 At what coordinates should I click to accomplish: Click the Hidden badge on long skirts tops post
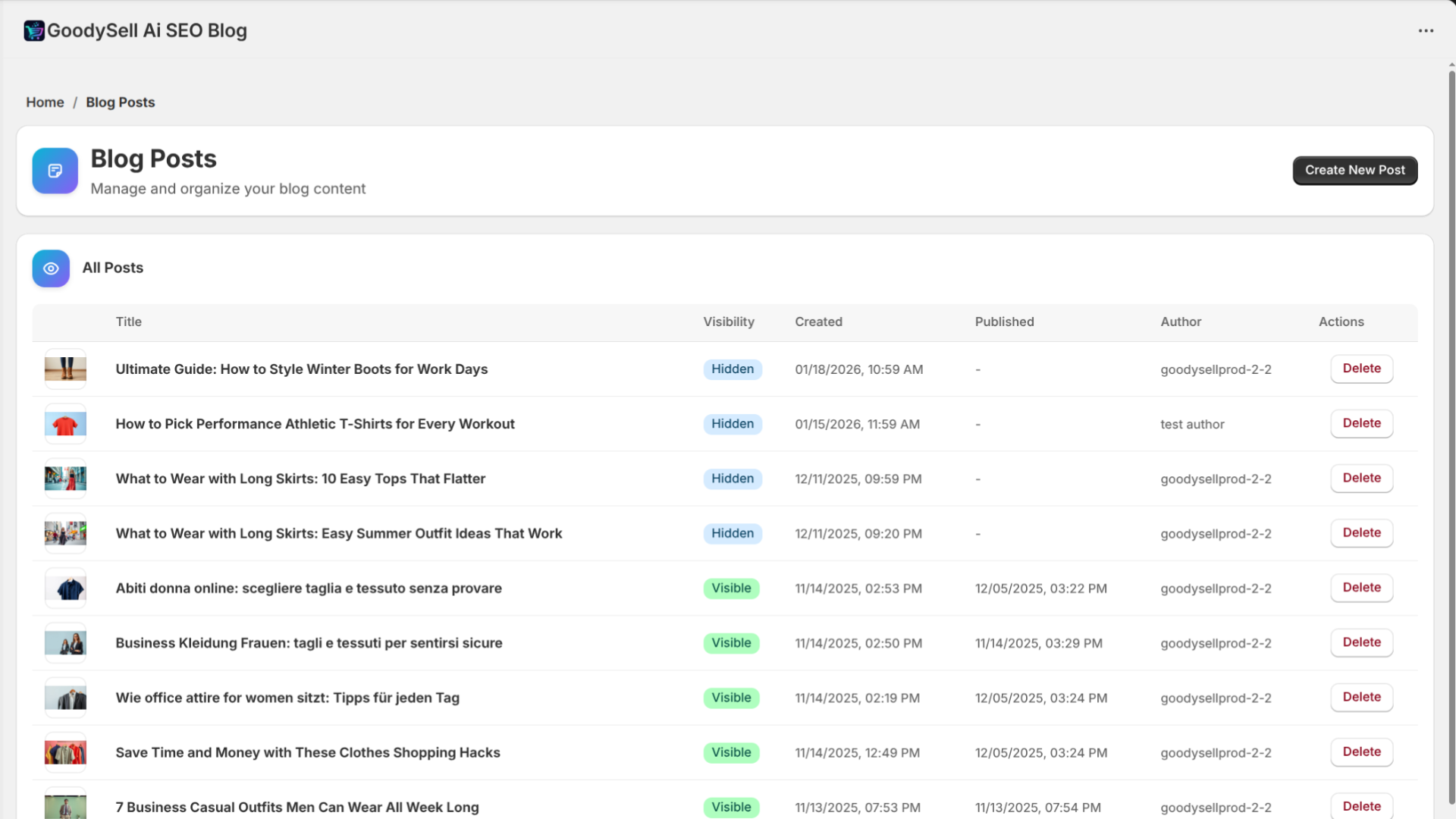[732, 479]
